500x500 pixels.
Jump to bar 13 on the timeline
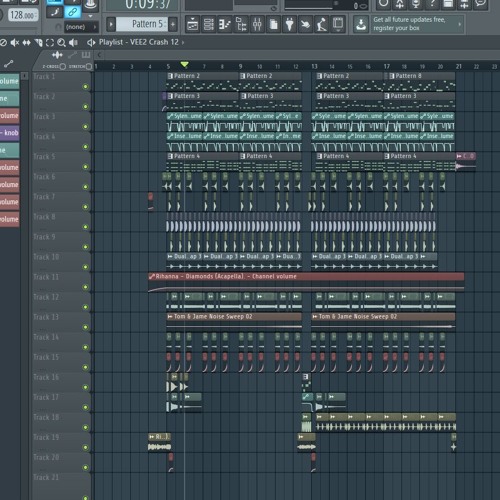314,66
